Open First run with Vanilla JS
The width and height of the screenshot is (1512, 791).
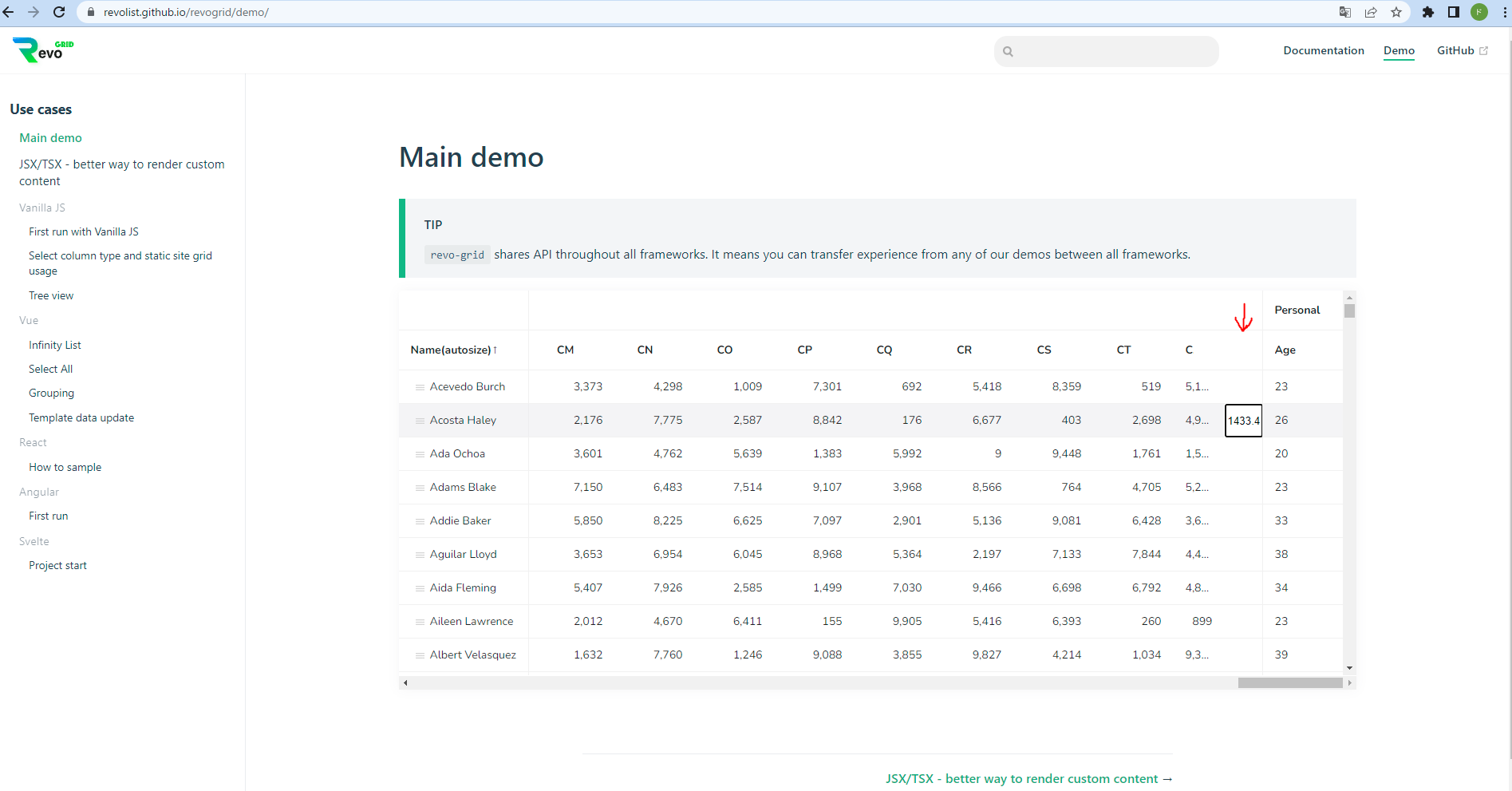pyautogui.click(x=84, y=231)
